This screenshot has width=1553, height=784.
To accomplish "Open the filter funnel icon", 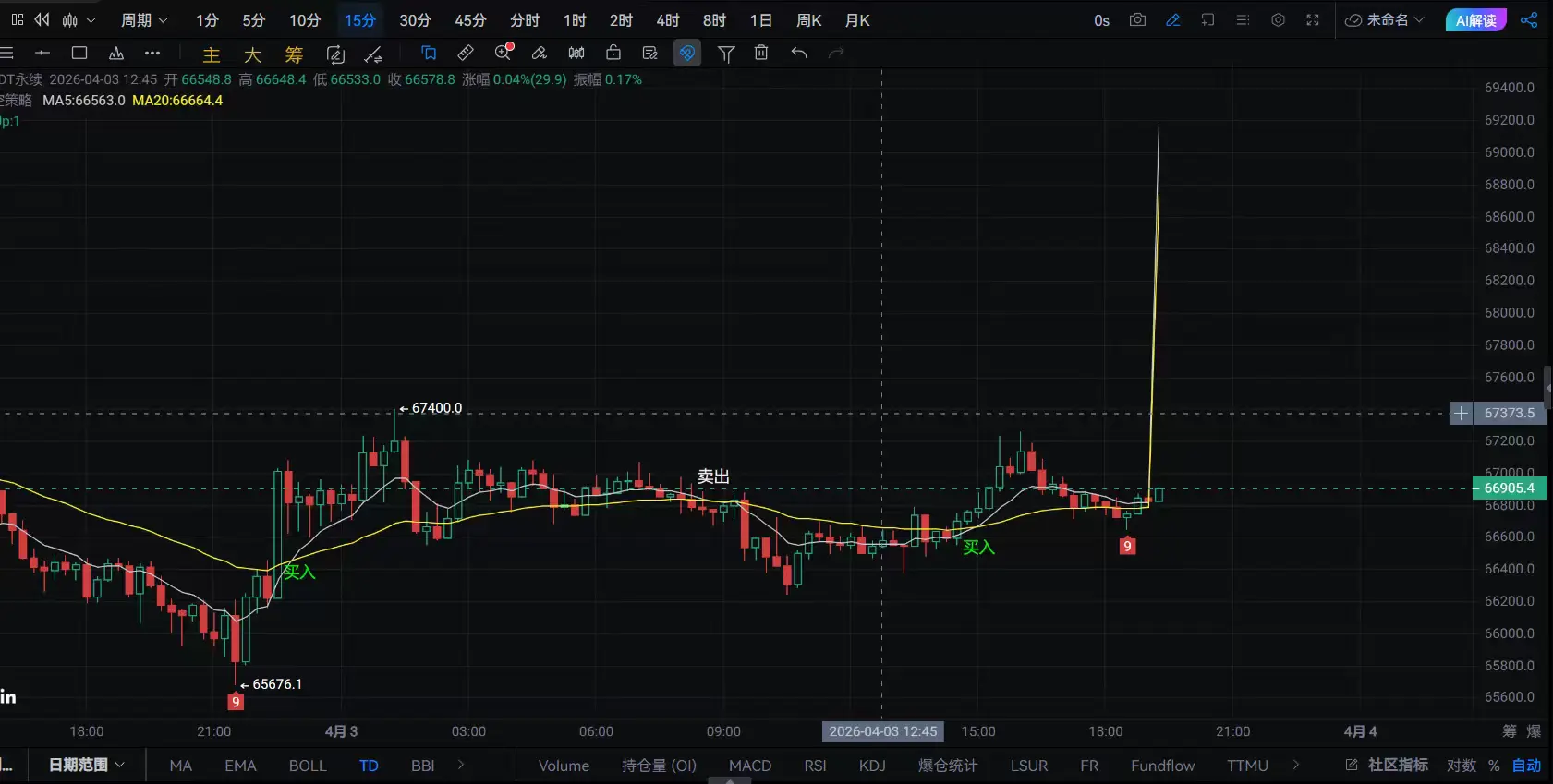I will (726, 54).
